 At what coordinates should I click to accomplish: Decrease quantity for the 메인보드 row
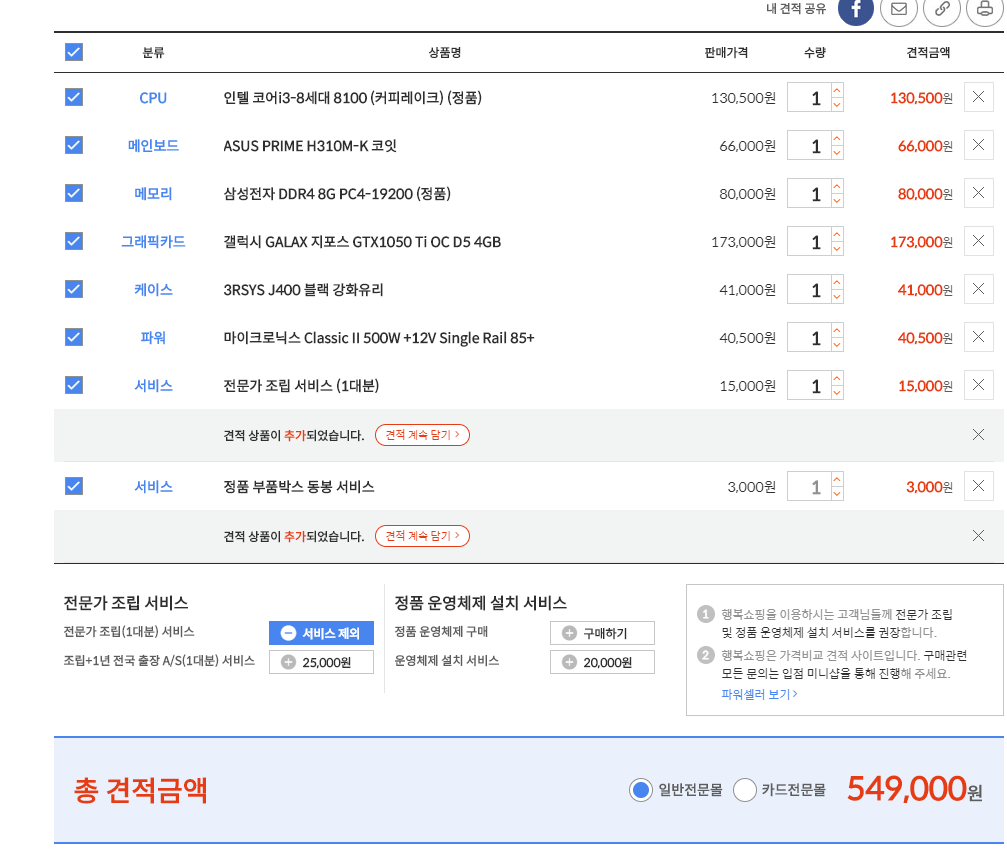(837, 153)
